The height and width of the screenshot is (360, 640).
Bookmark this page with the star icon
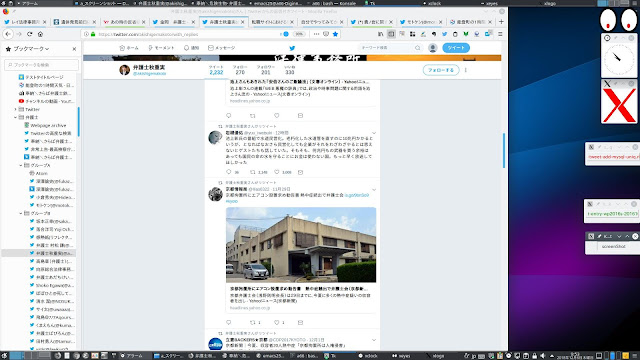335,34
